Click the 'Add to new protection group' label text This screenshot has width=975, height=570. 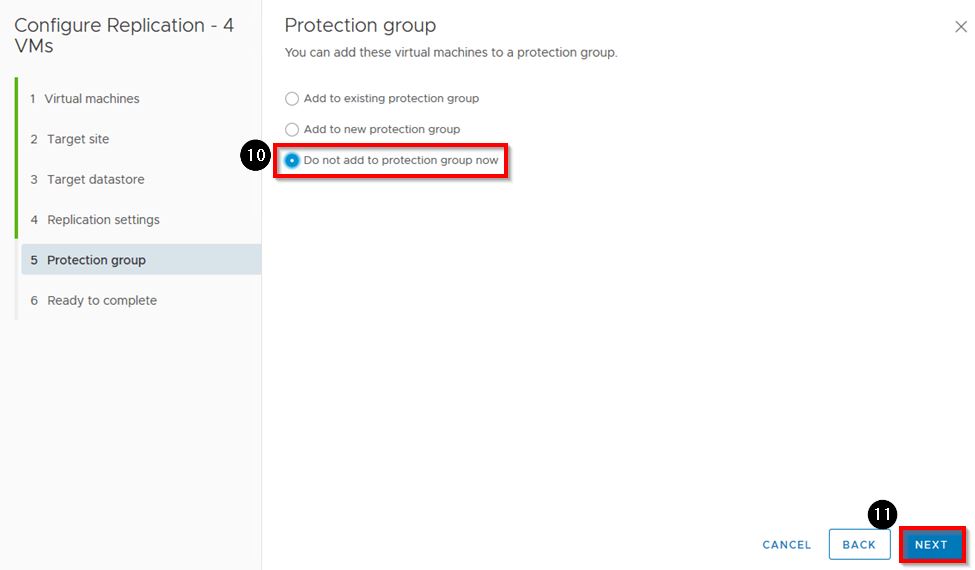pyautogui.click(x=382, y=130)
